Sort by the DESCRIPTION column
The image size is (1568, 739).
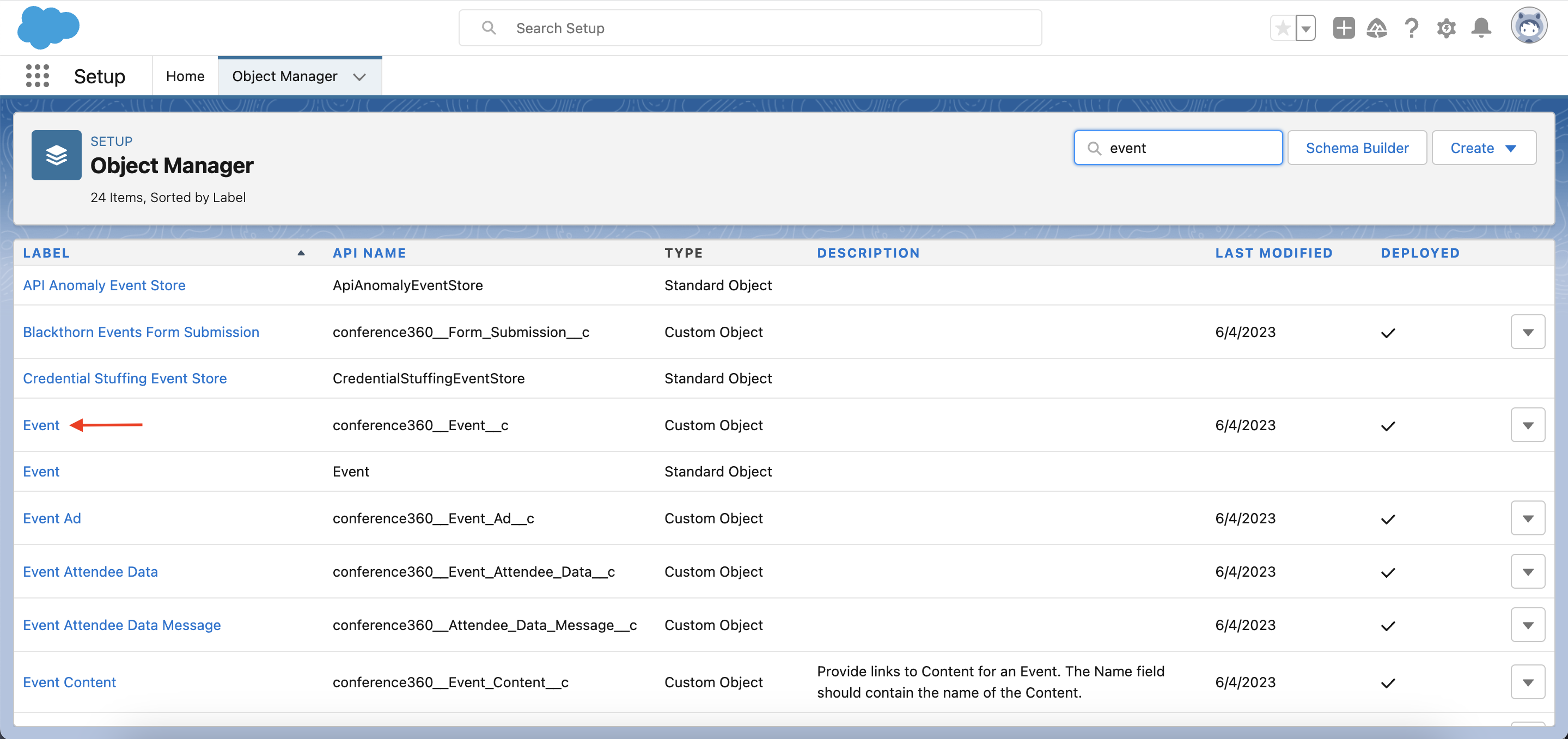click(868, 253)
